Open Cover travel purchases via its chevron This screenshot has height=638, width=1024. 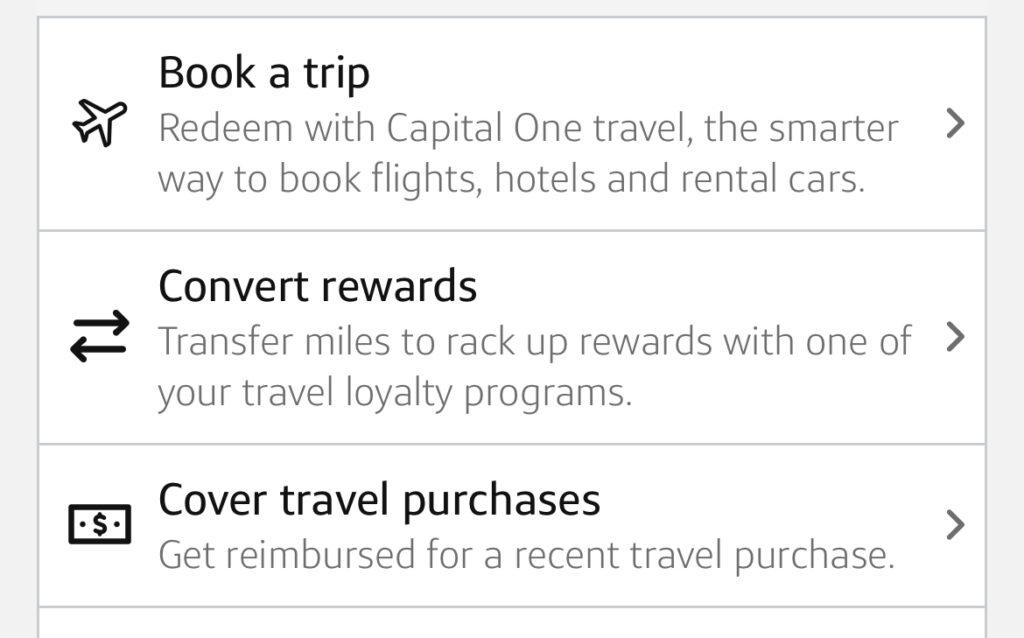[x=956, y=525]
